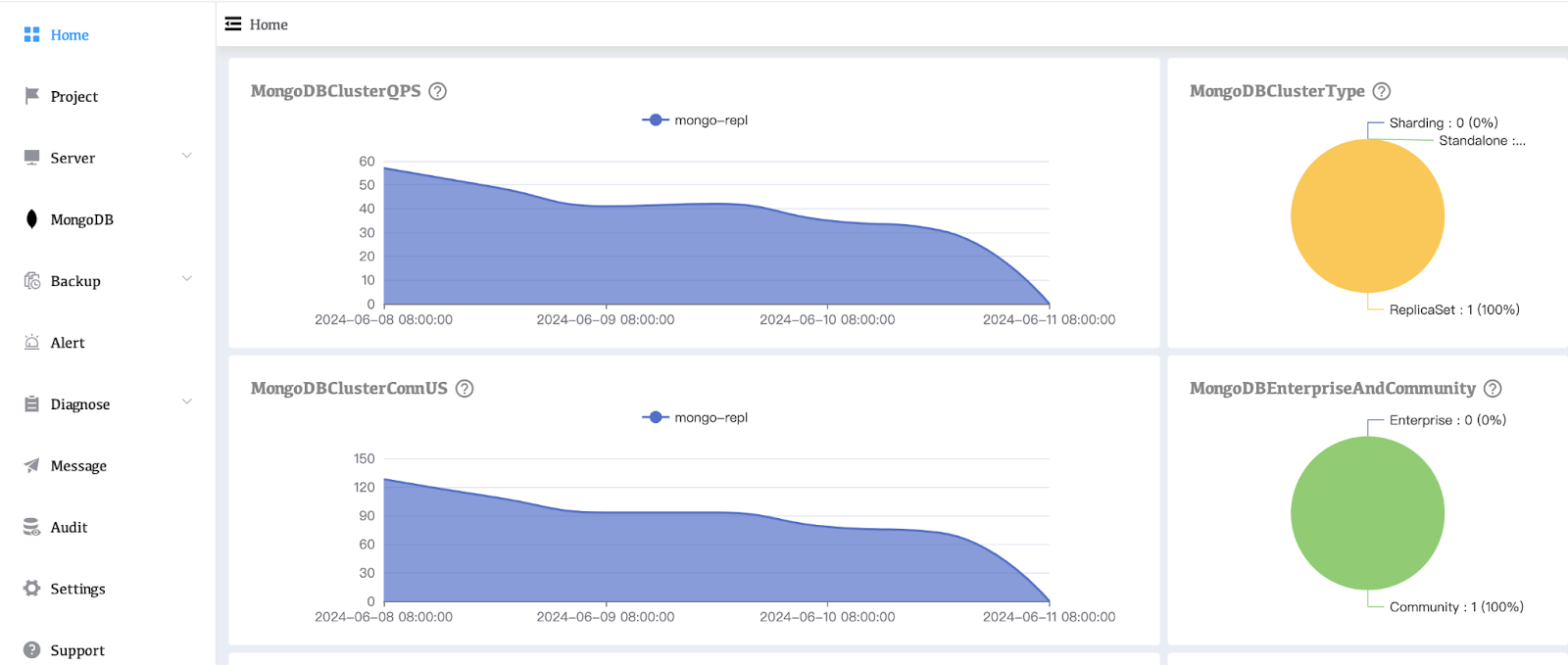1568x665 pixels.
Task: Click the Home breadcrumb text
Action: point(269,24)
